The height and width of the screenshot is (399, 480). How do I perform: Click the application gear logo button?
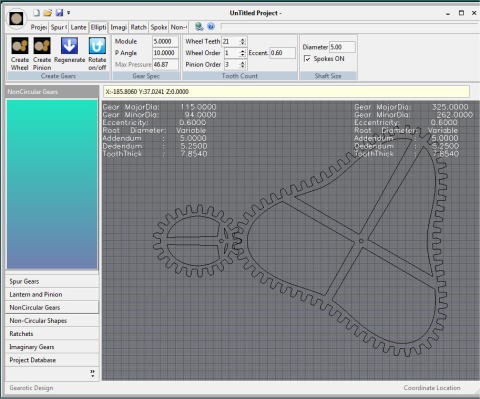[x=16, y=19]
